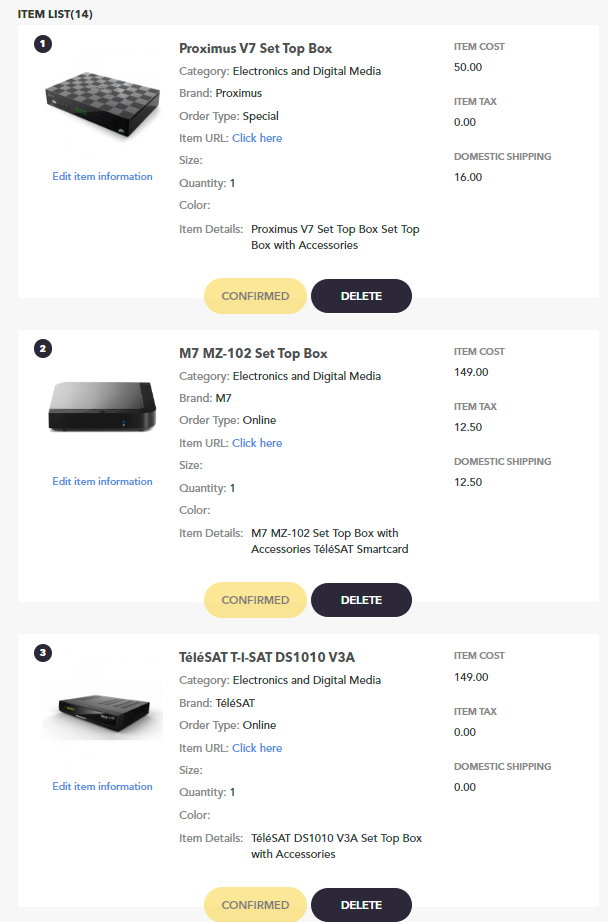Delete the Proximus V7 Set Top Box
The height and width of the screenshot is (922, 608).
pyautogui.click(x=361, y=296)
